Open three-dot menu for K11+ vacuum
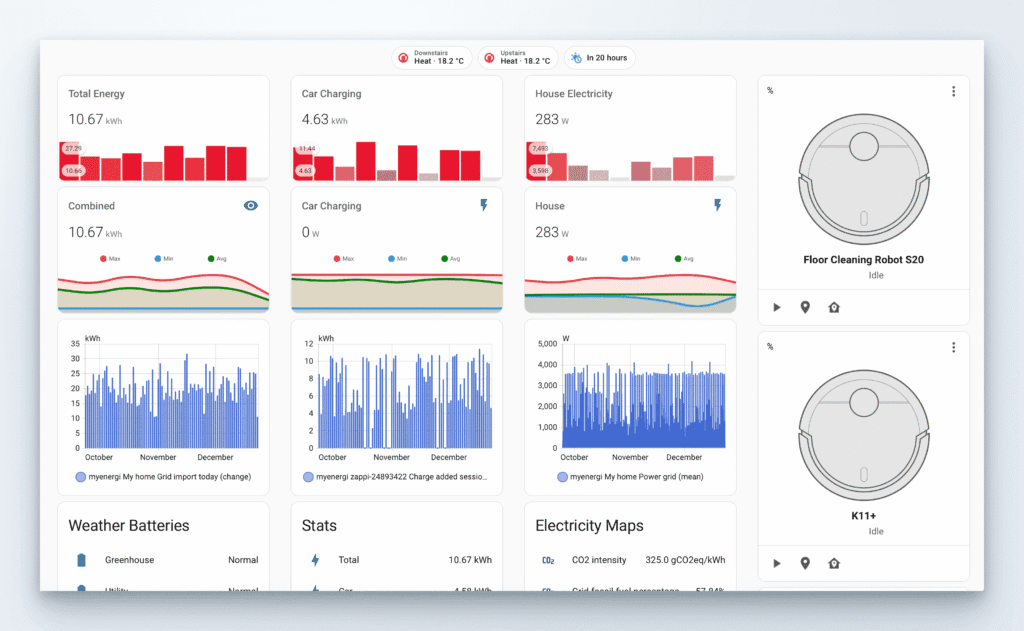 [x=953, y=347]
